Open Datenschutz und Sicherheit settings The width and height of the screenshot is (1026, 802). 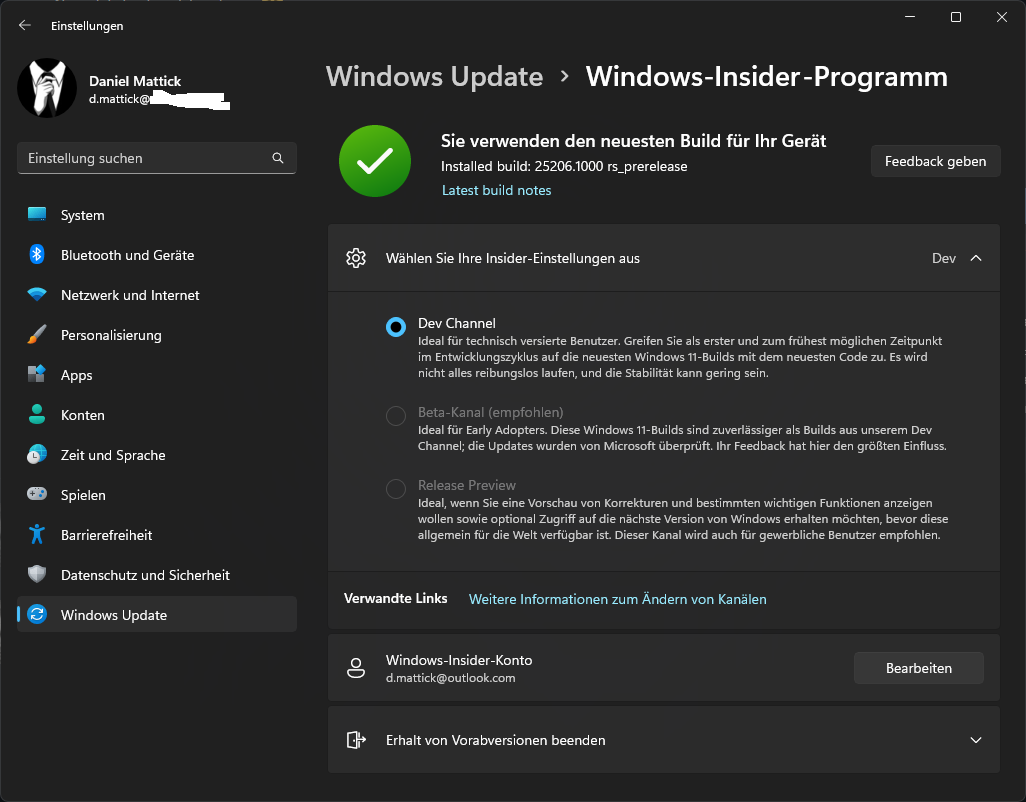click(156, 575)
